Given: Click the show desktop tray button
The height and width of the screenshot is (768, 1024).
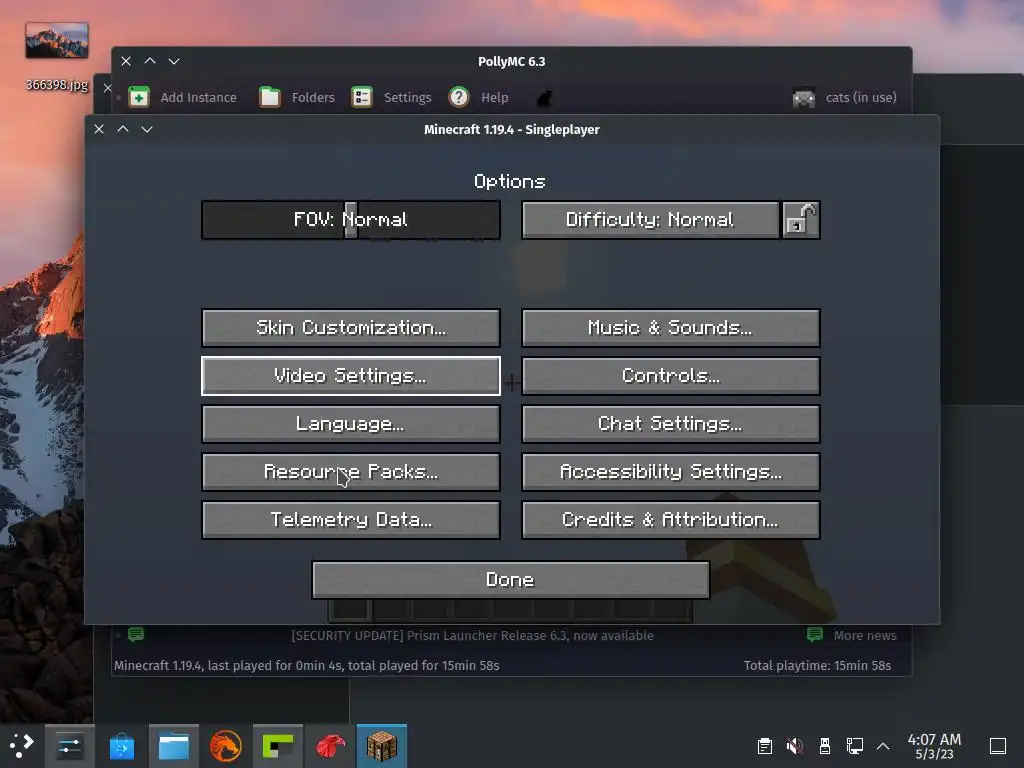Looking at the screenshot, I should pyautogui.click(x=998, y=746).
